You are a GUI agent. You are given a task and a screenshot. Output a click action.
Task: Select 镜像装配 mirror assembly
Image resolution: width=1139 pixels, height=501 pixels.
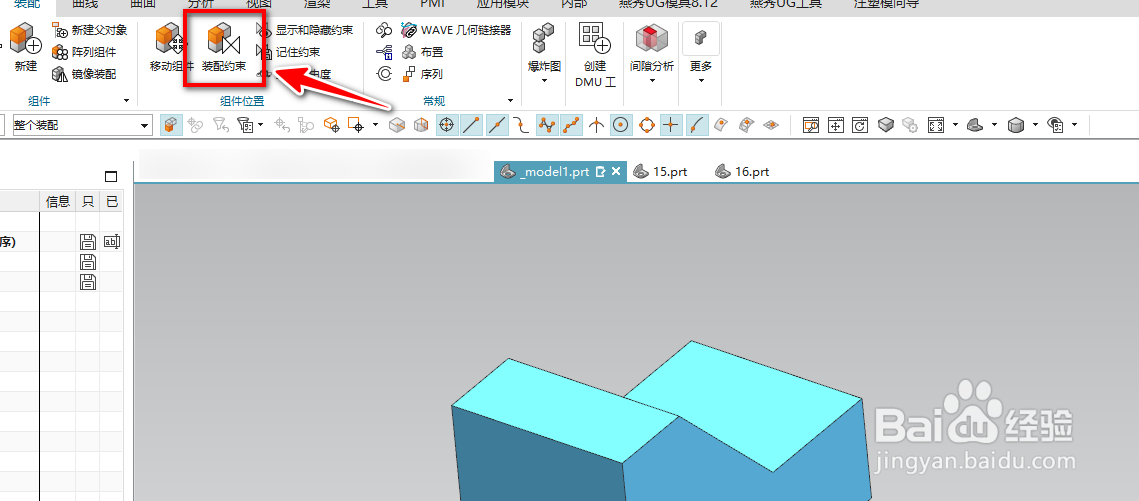[84, 74]
